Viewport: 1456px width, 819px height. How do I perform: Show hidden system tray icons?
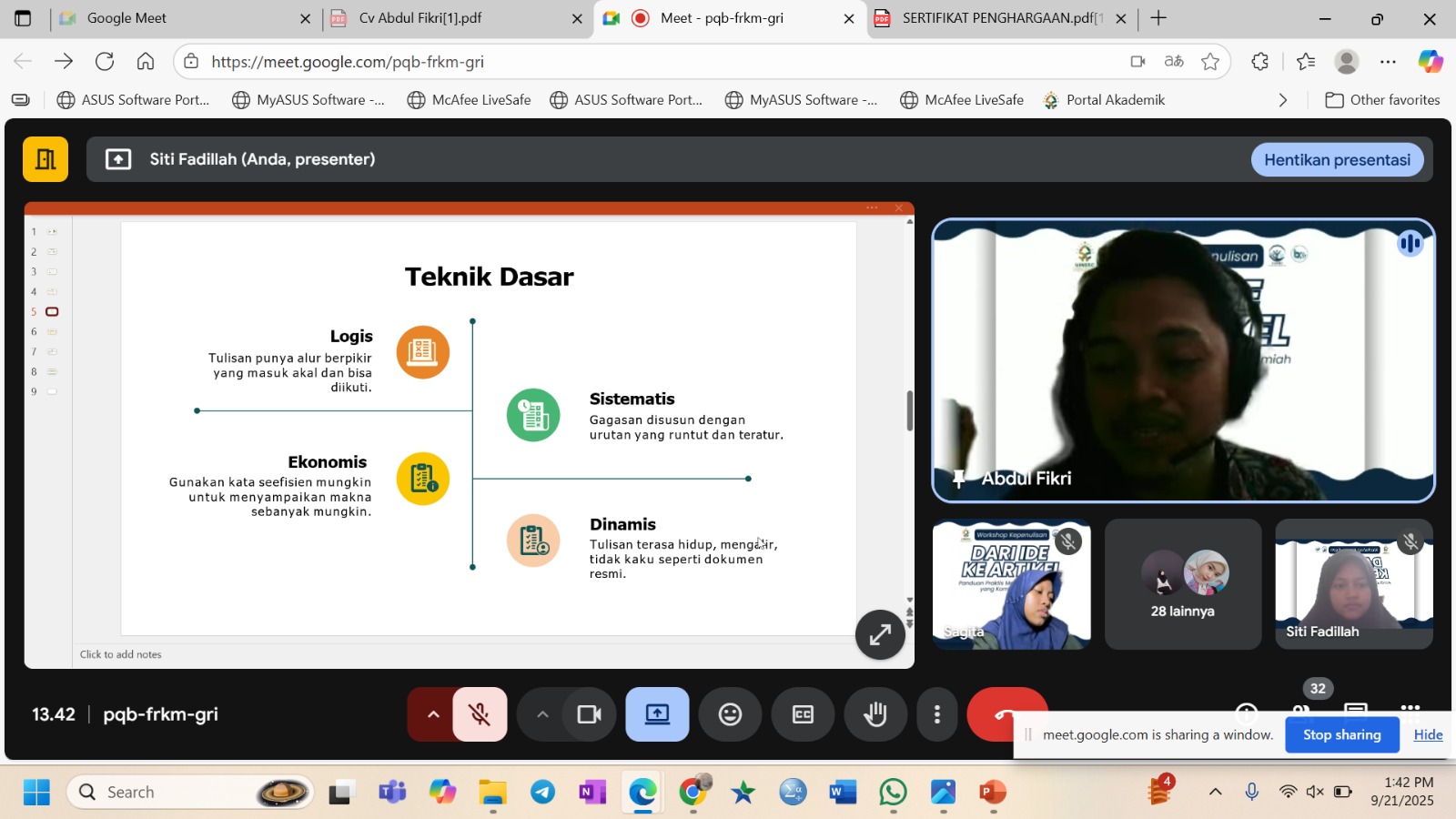tap(1215, 792)
